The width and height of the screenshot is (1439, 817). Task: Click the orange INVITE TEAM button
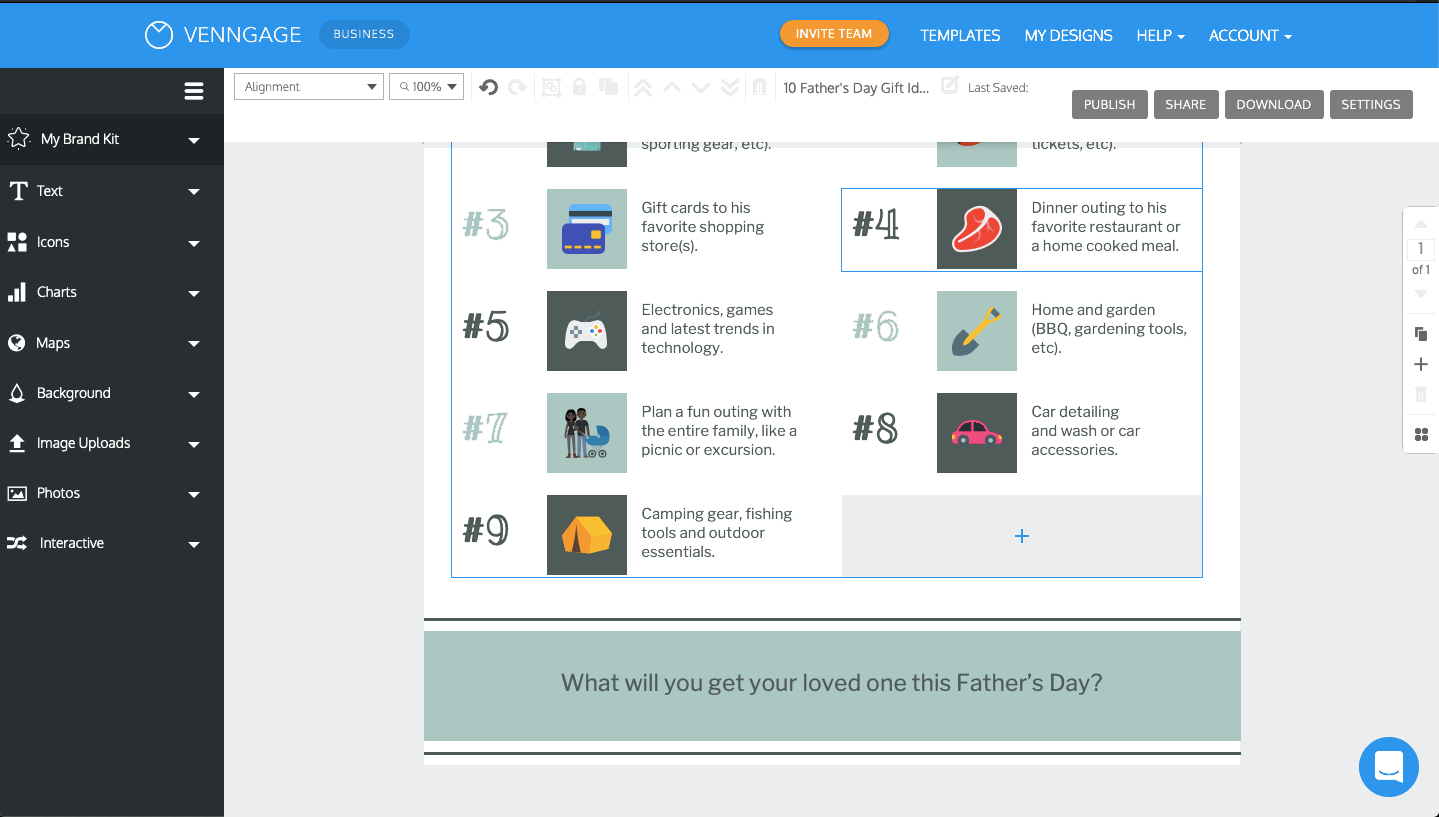pyautogui.click(x=833, y=33)
